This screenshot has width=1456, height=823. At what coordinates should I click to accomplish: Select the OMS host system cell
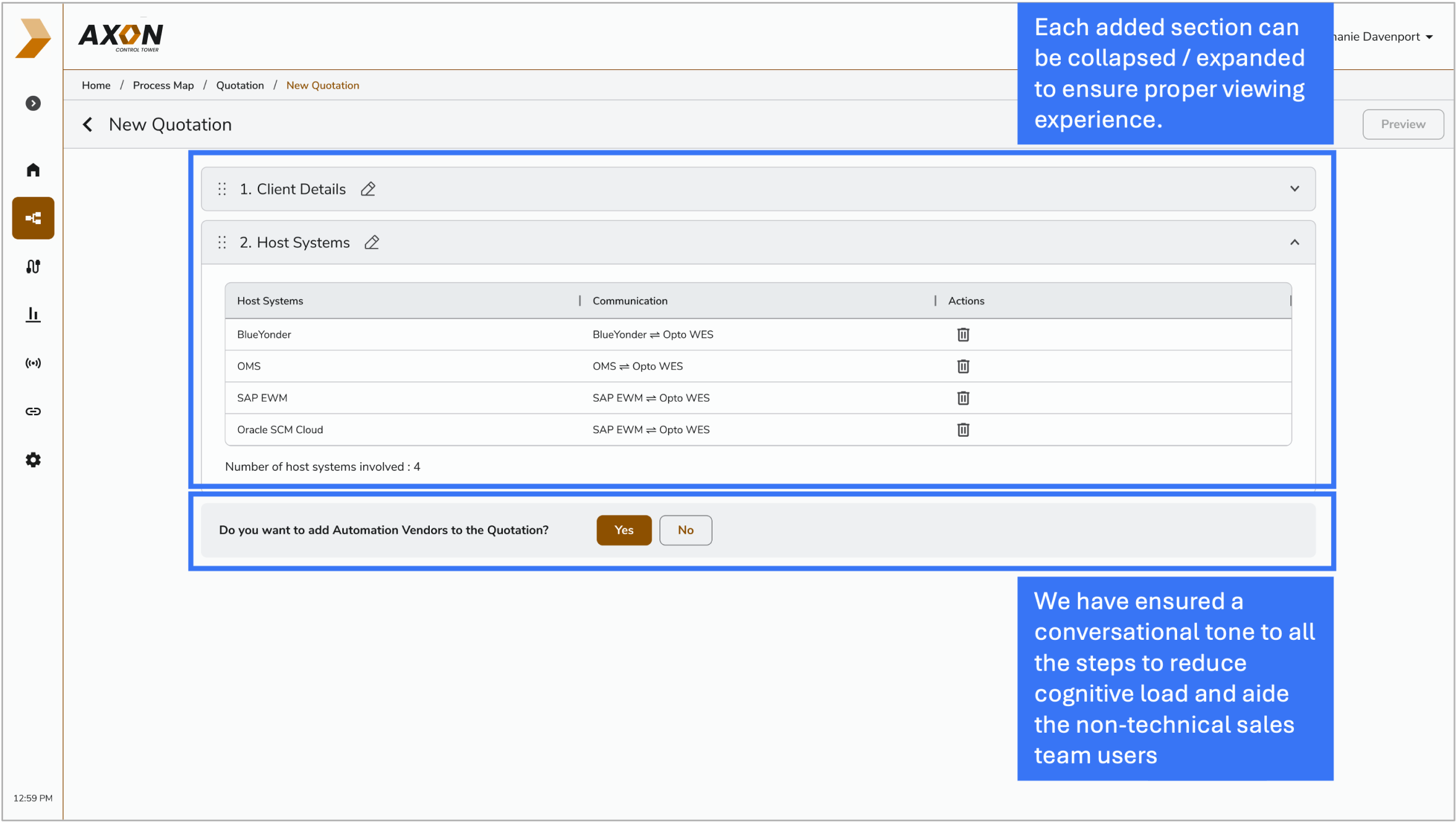click(x=249, y=366)
